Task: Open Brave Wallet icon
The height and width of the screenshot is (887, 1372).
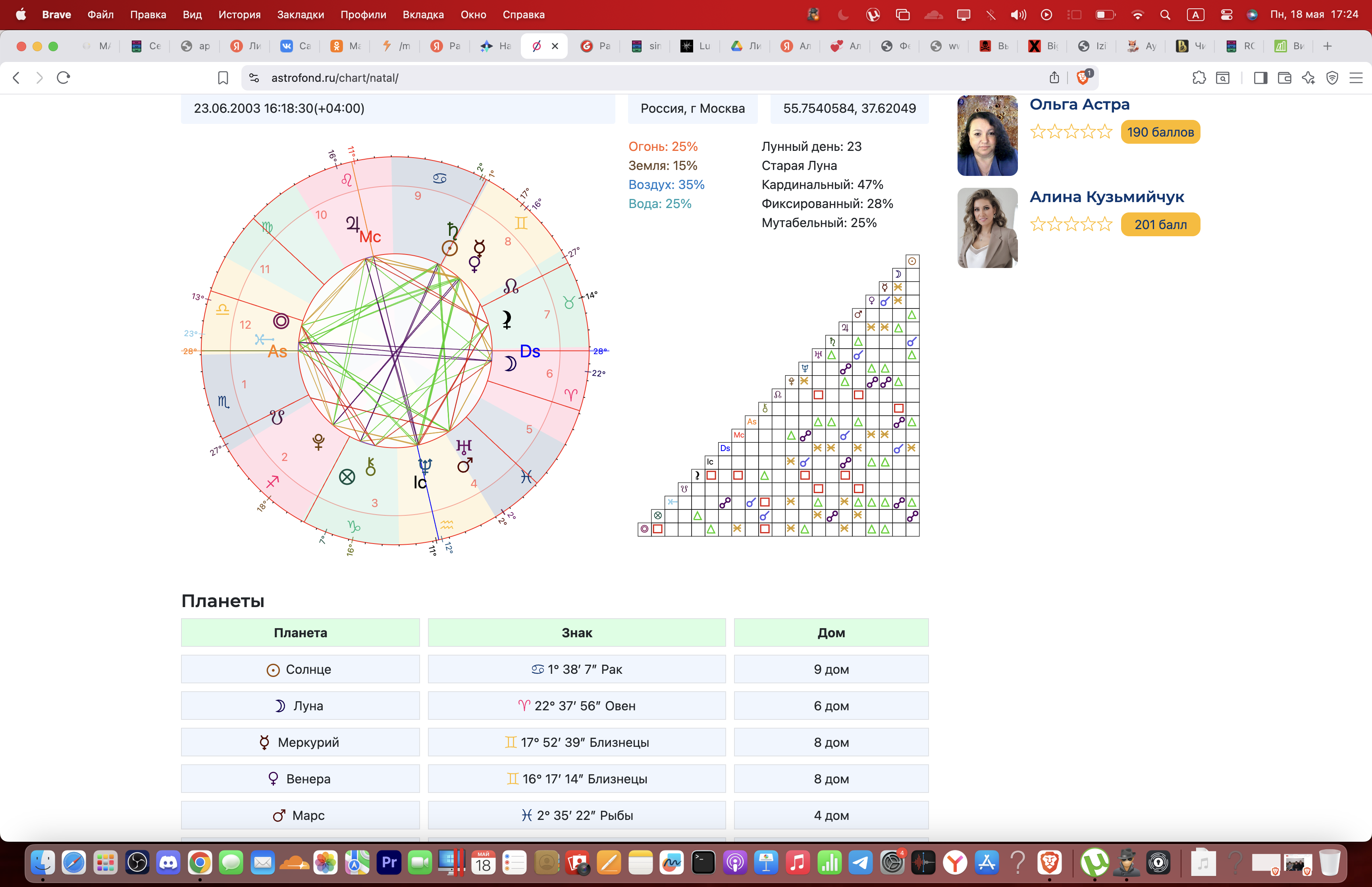Action: click(x=1284, y=78)
